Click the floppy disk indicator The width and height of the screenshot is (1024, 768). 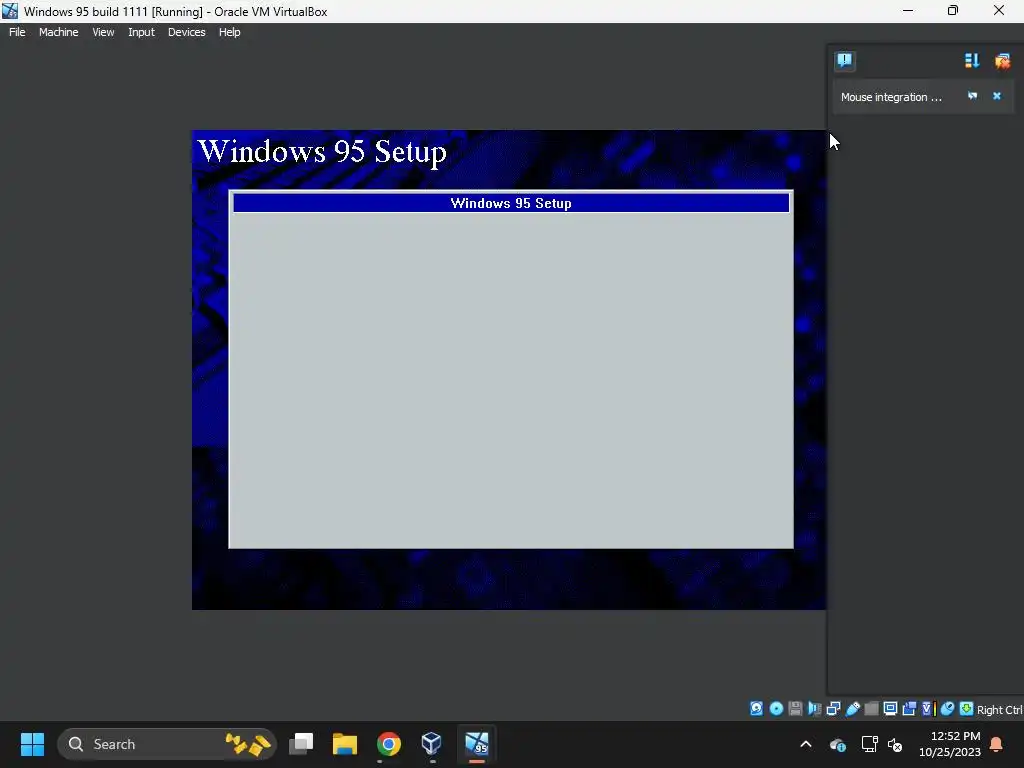pos(795,709)
